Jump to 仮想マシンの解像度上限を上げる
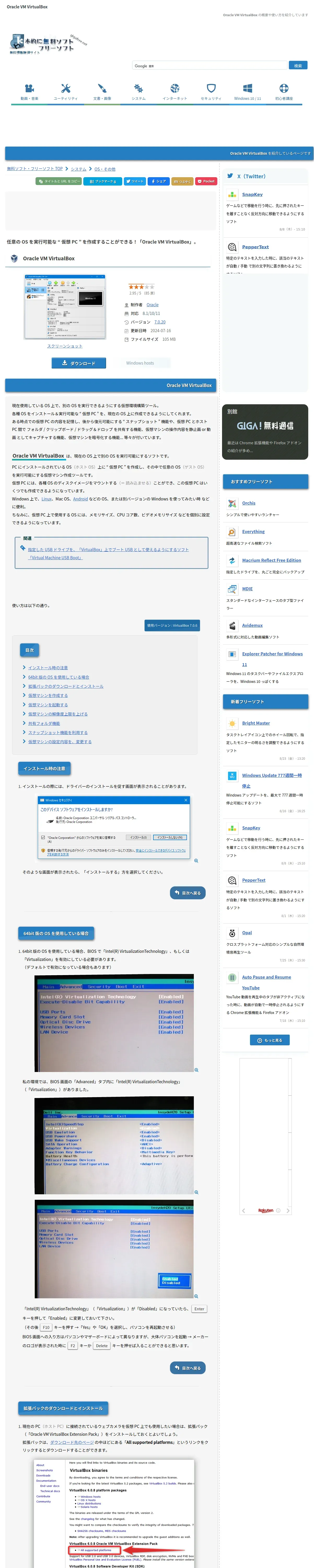Screen dimensions: 314x1568 (58, 714)
